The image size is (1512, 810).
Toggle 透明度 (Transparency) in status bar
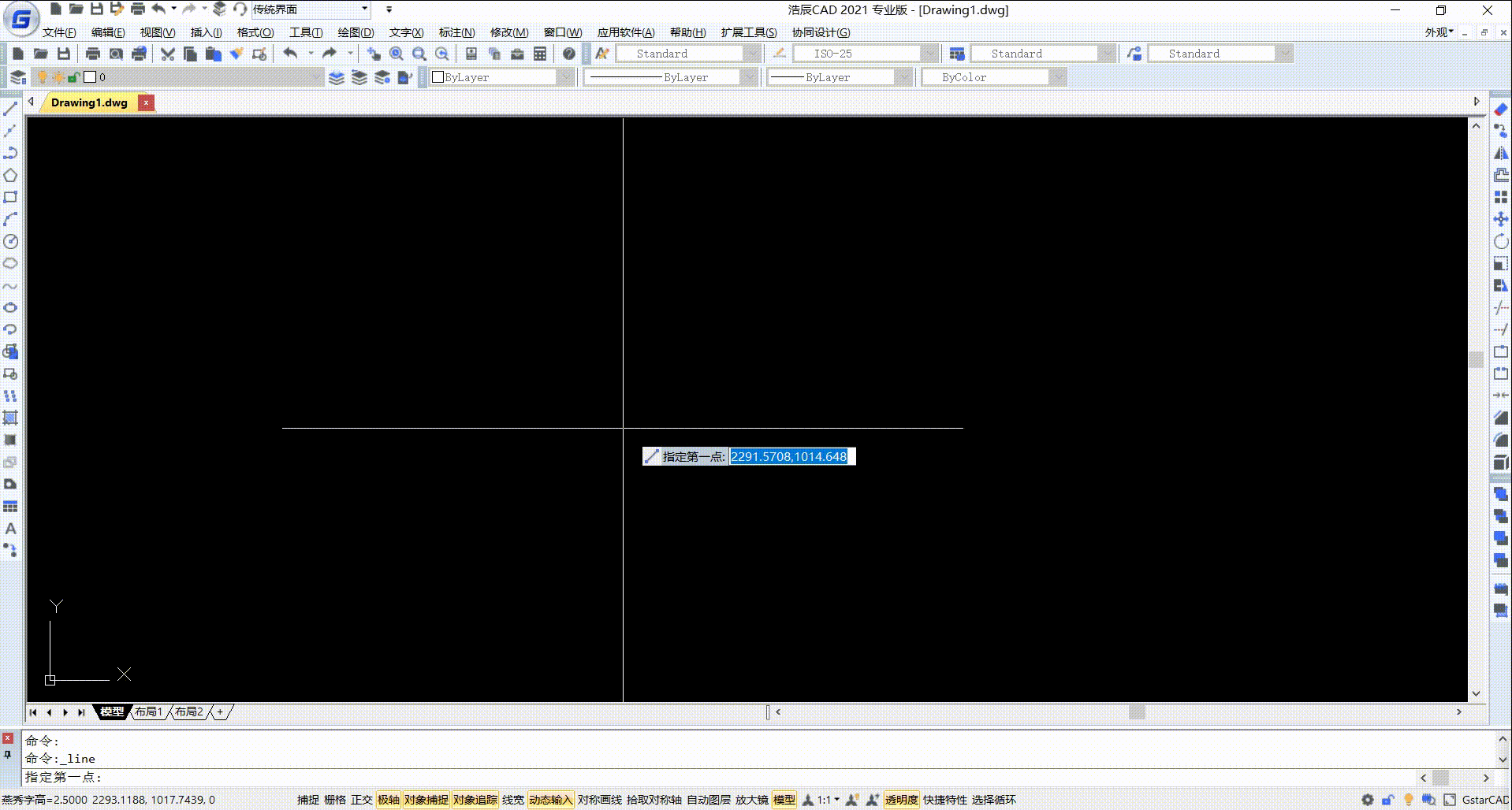coord(902,800)
